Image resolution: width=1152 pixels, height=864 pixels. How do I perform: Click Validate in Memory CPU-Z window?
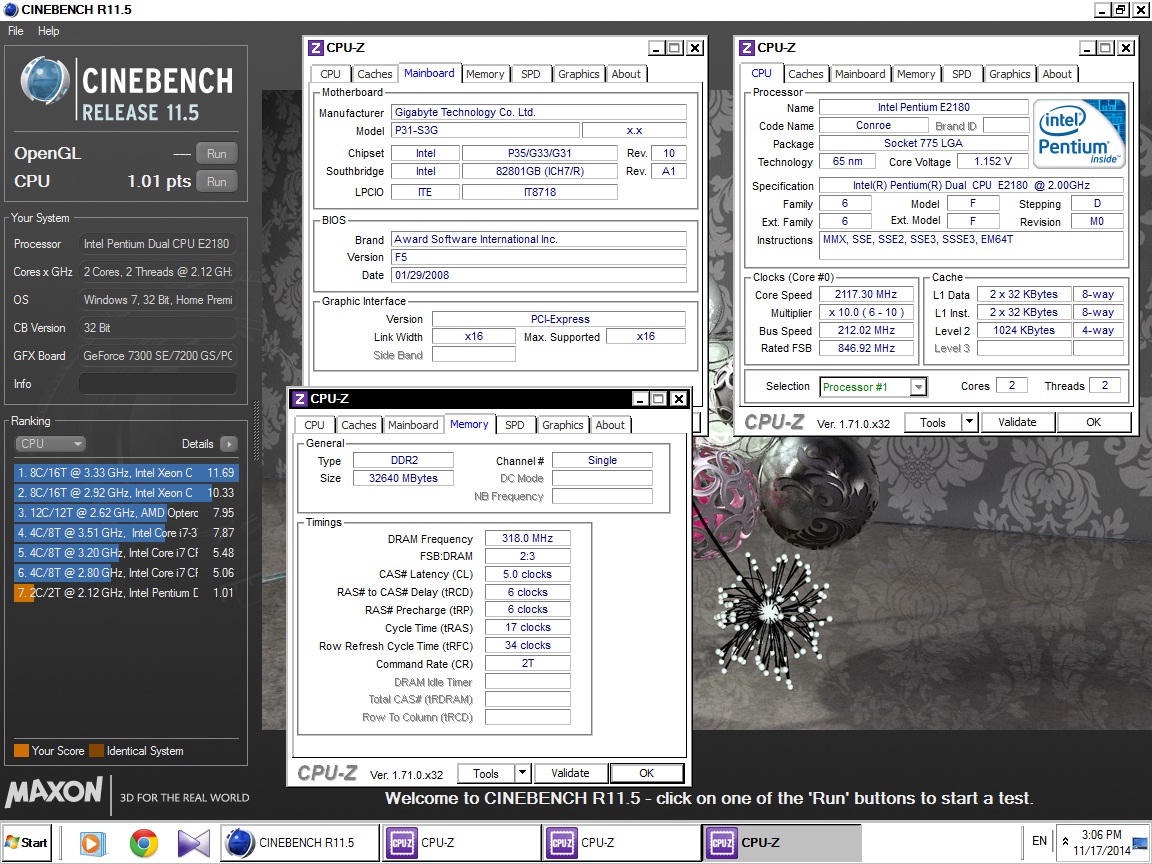point(570,774)
